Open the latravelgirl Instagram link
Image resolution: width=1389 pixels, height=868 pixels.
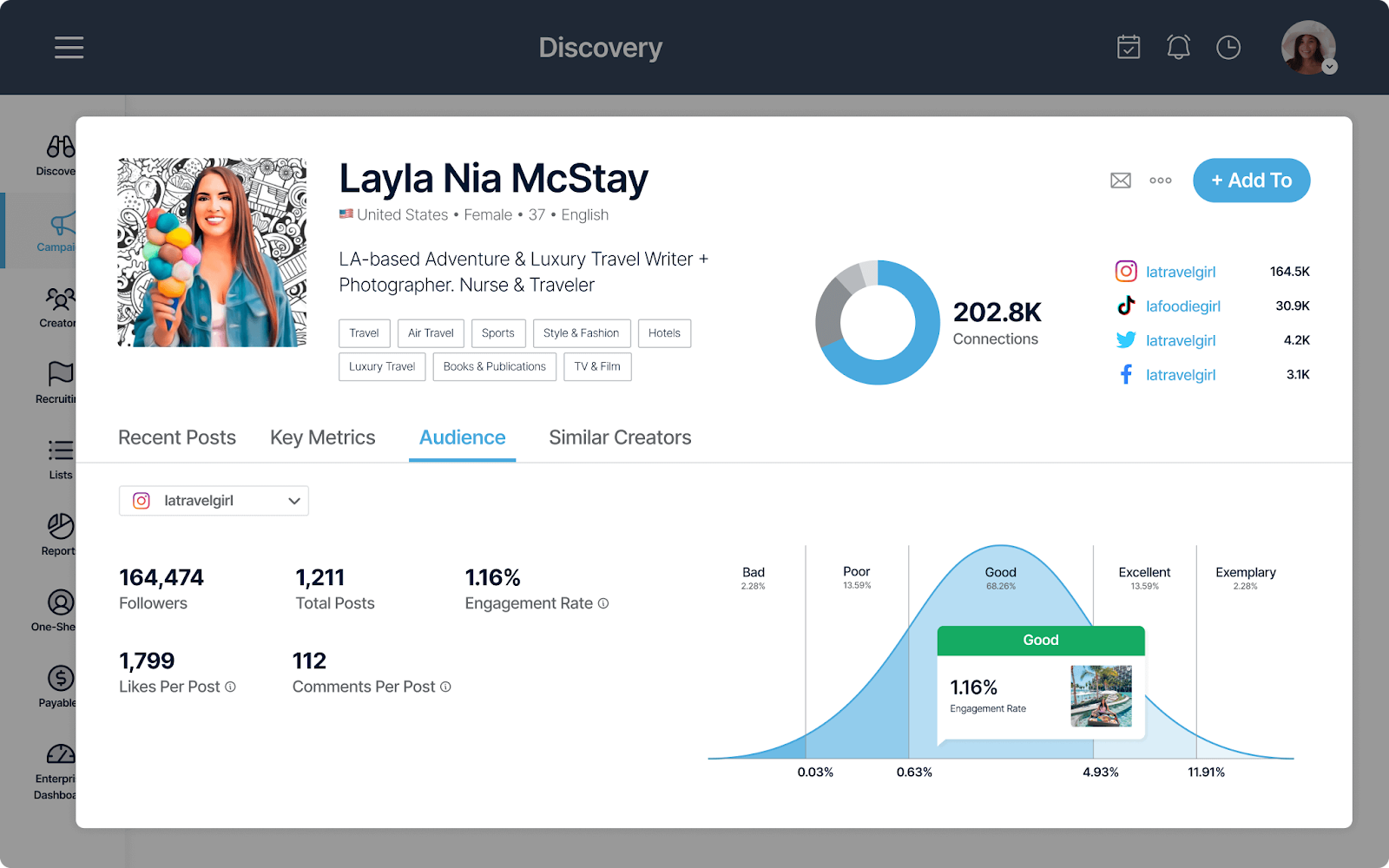pyautogui.click(x=1179, y=271)
